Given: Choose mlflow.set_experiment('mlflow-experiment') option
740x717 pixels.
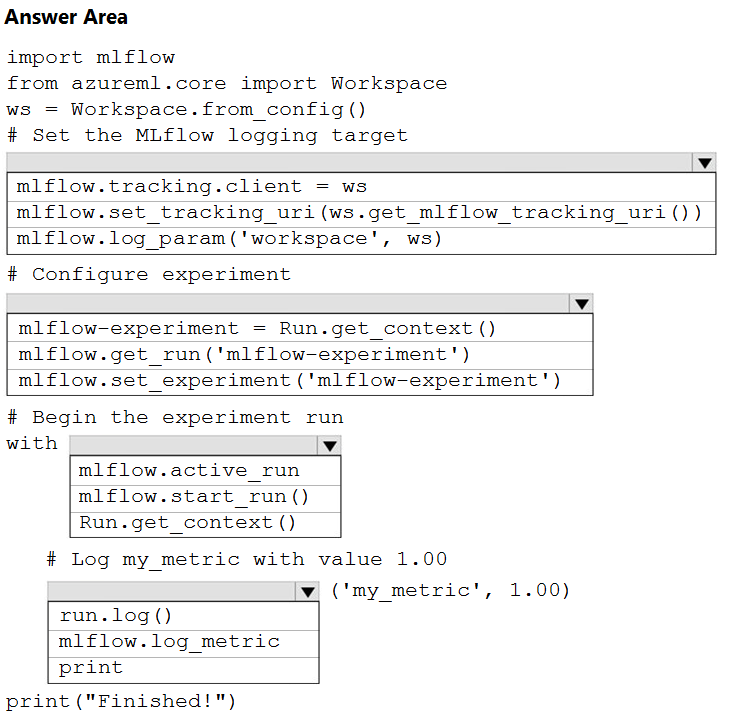Looking at the screenshot, I should coord(300,382).
